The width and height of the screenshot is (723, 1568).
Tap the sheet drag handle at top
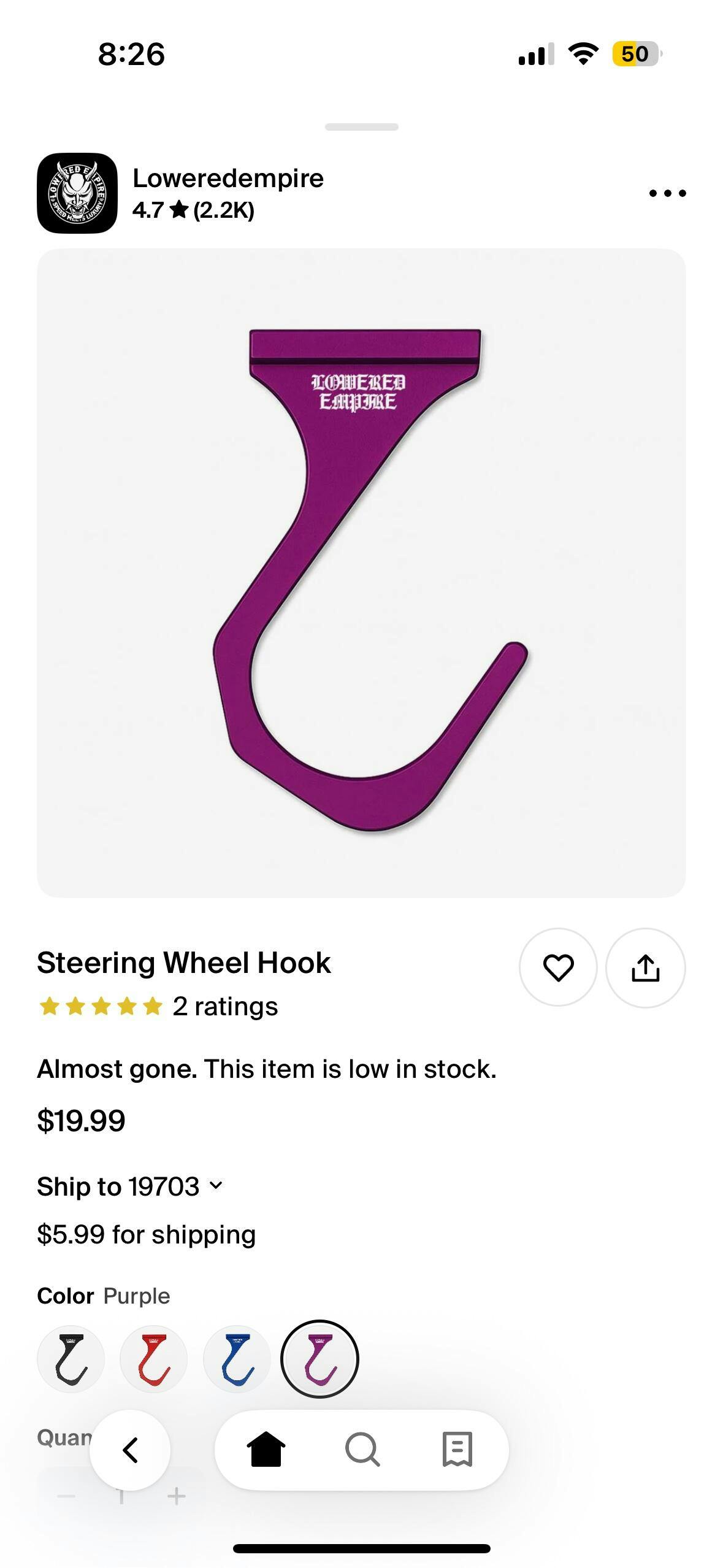[x=361, y=127]
